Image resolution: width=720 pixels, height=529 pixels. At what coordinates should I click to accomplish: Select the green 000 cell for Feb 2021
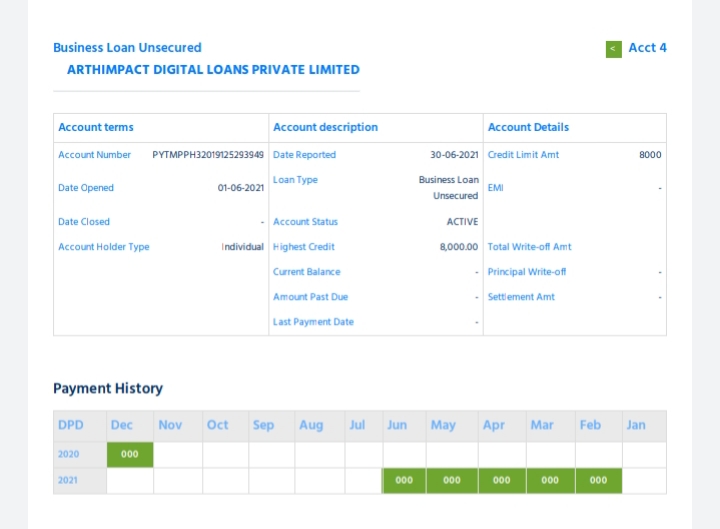point(598,480)
